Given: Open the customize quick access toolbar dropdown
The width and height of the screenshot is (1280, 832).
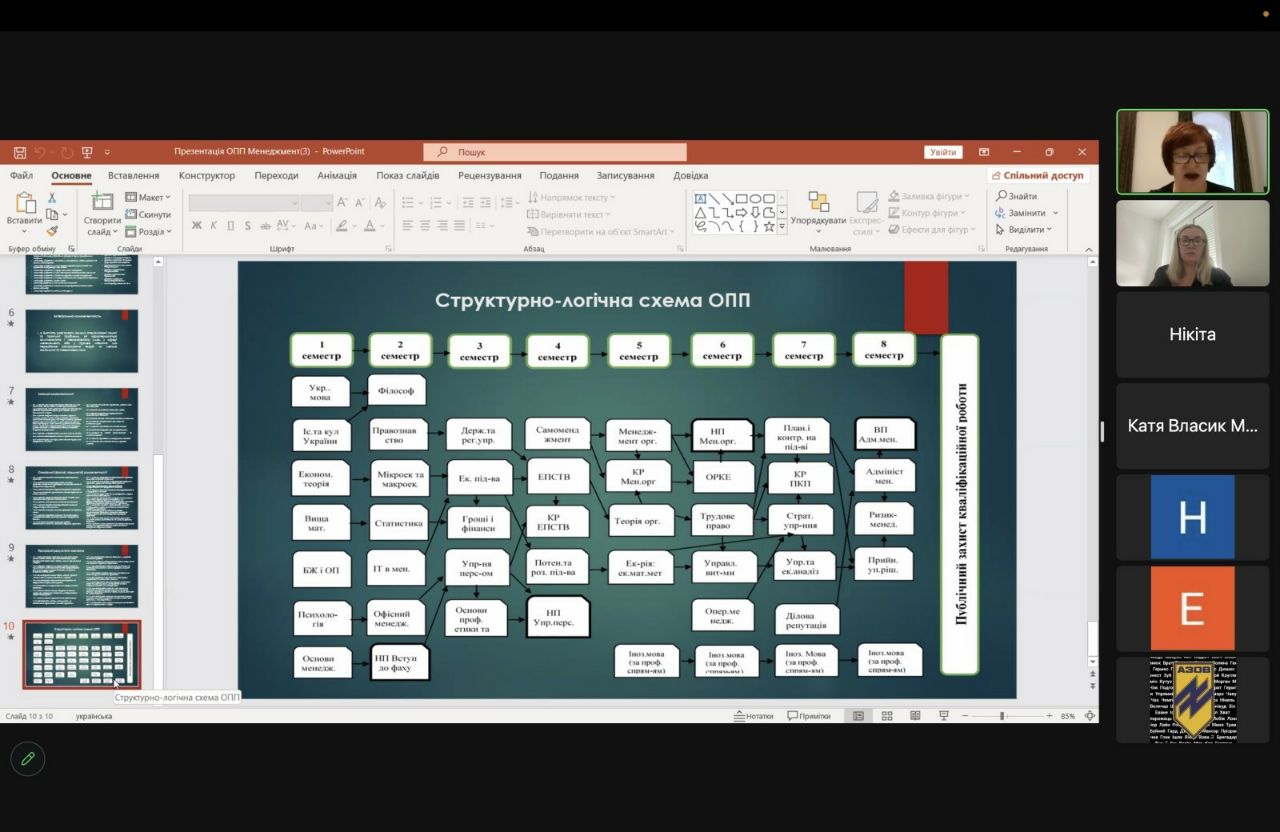Looking at the screenshot, I should point(108,152).
